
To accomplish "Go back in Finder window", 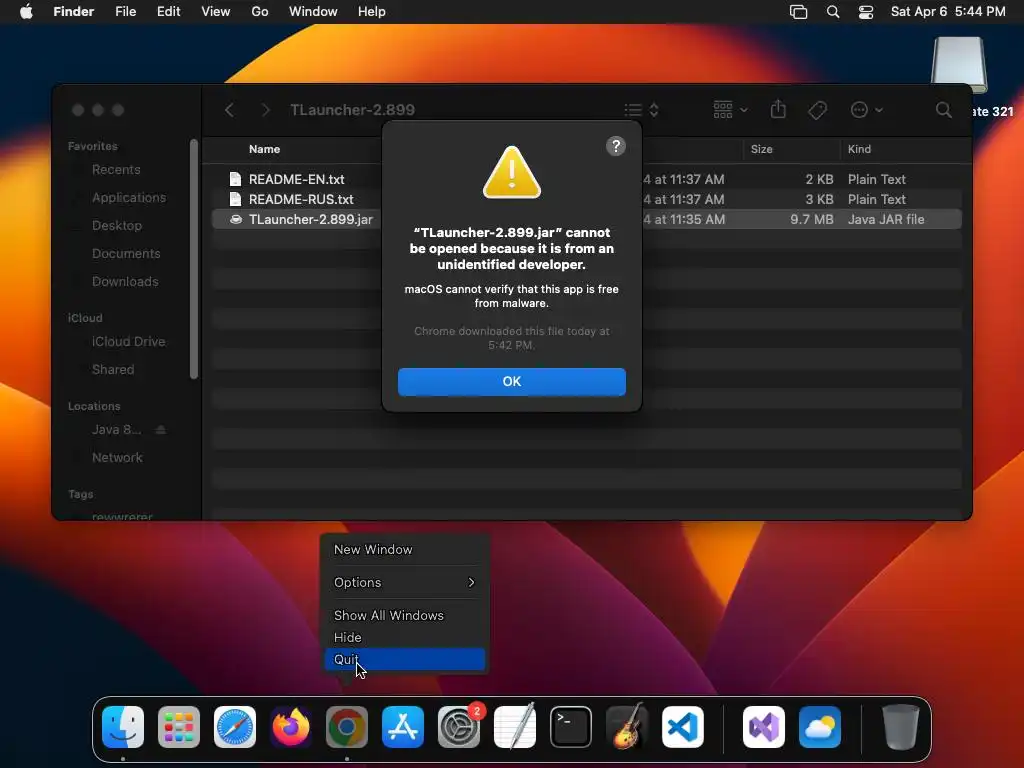I will [x=229, y=110].
